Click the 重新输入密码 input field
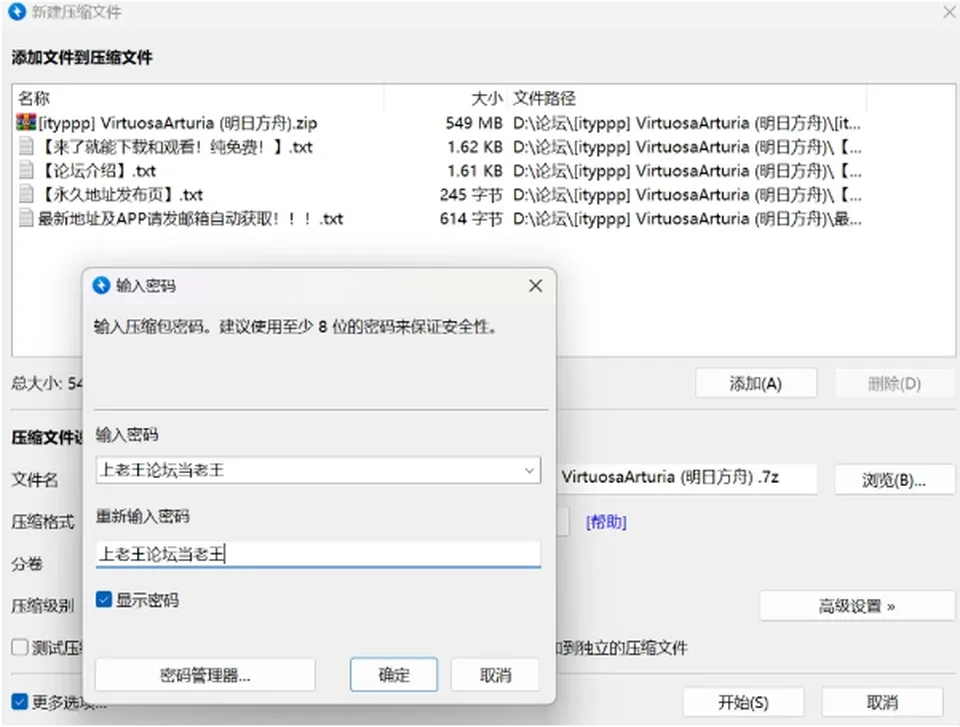The width and height of the screenshot is (960, 727). (x=318, y=554)
